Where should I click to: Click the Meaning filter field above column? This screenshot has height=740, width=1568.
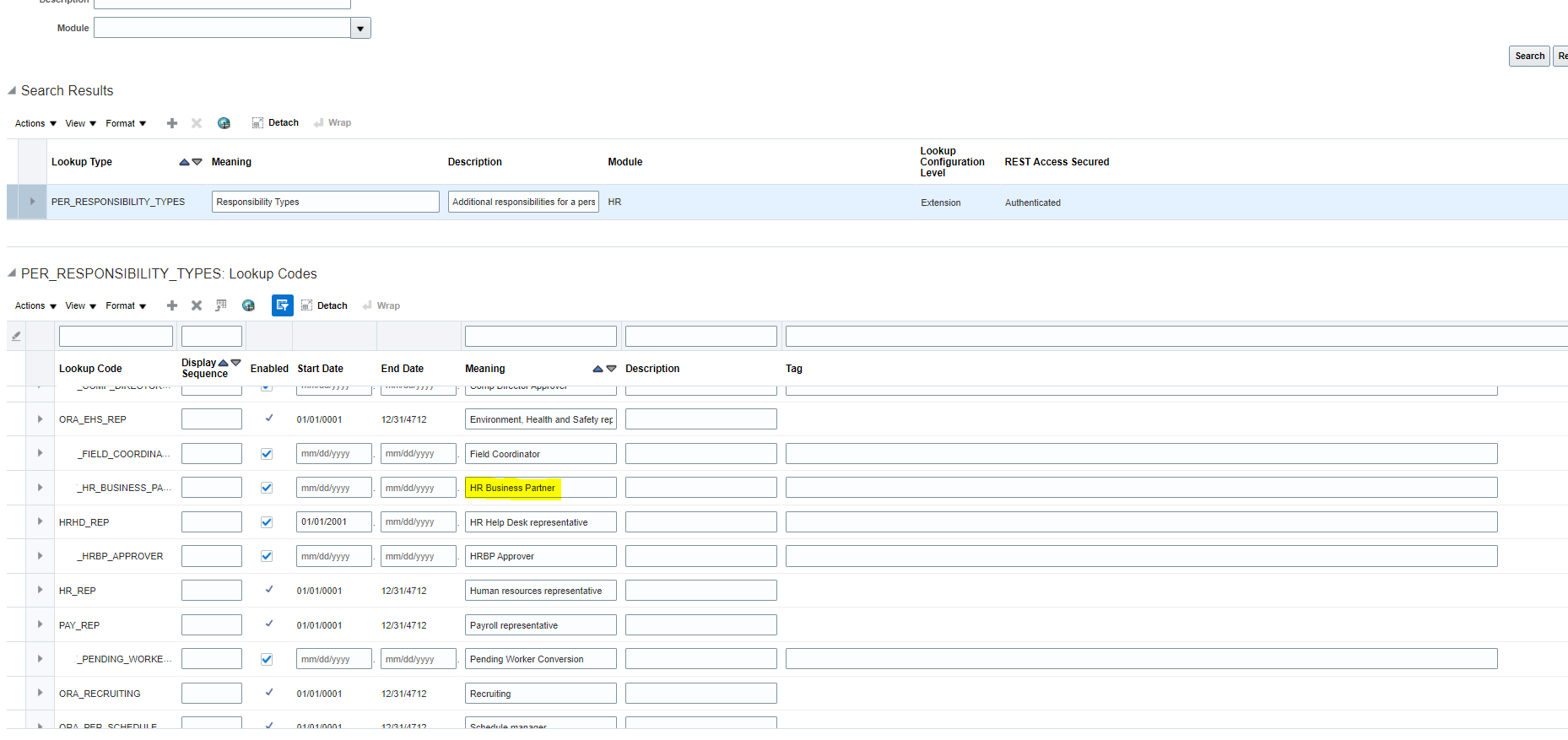[x=541, y=336]
